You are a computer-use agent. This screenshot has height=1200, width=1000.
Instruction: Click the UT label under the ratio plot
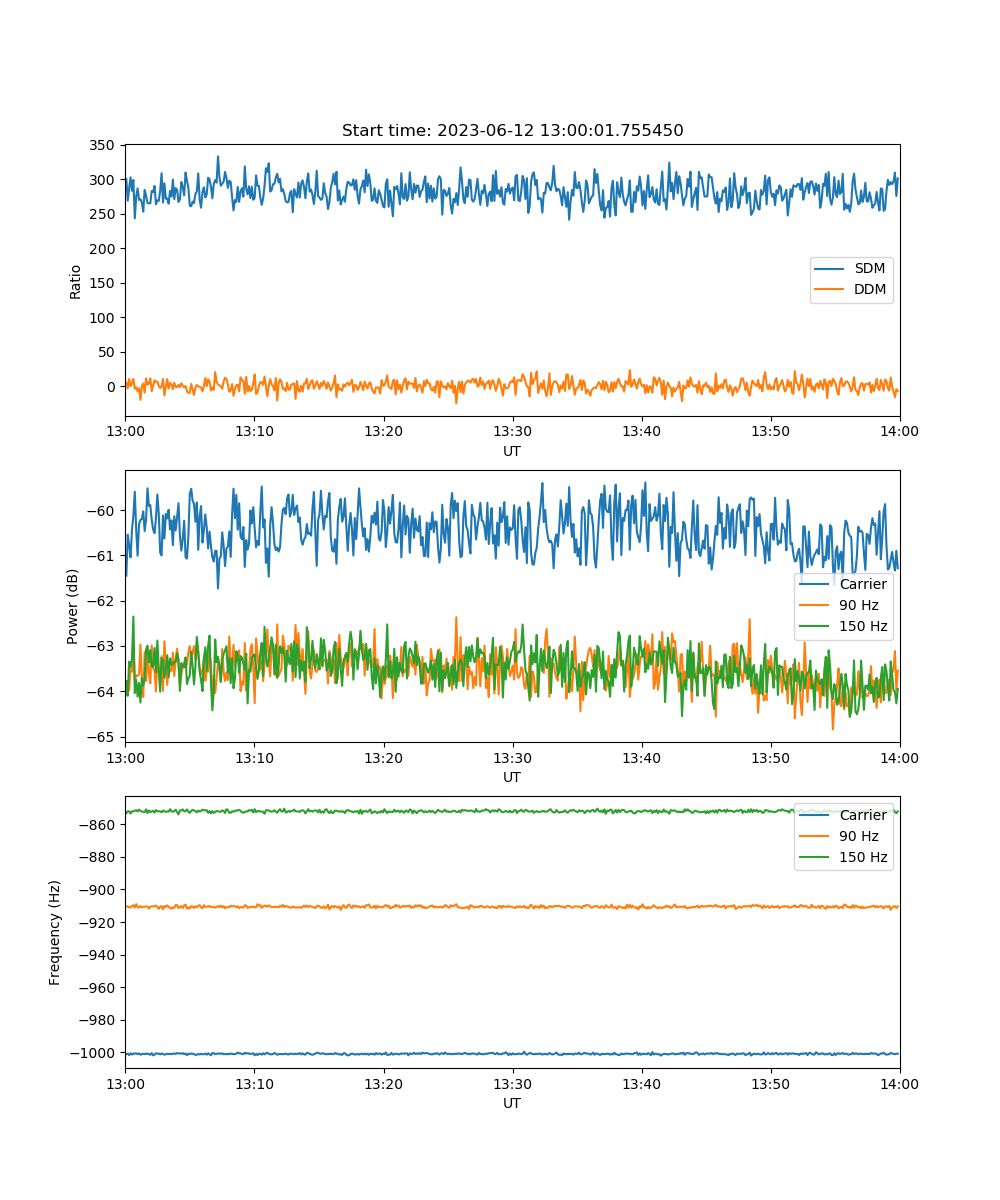click(512, 451)
